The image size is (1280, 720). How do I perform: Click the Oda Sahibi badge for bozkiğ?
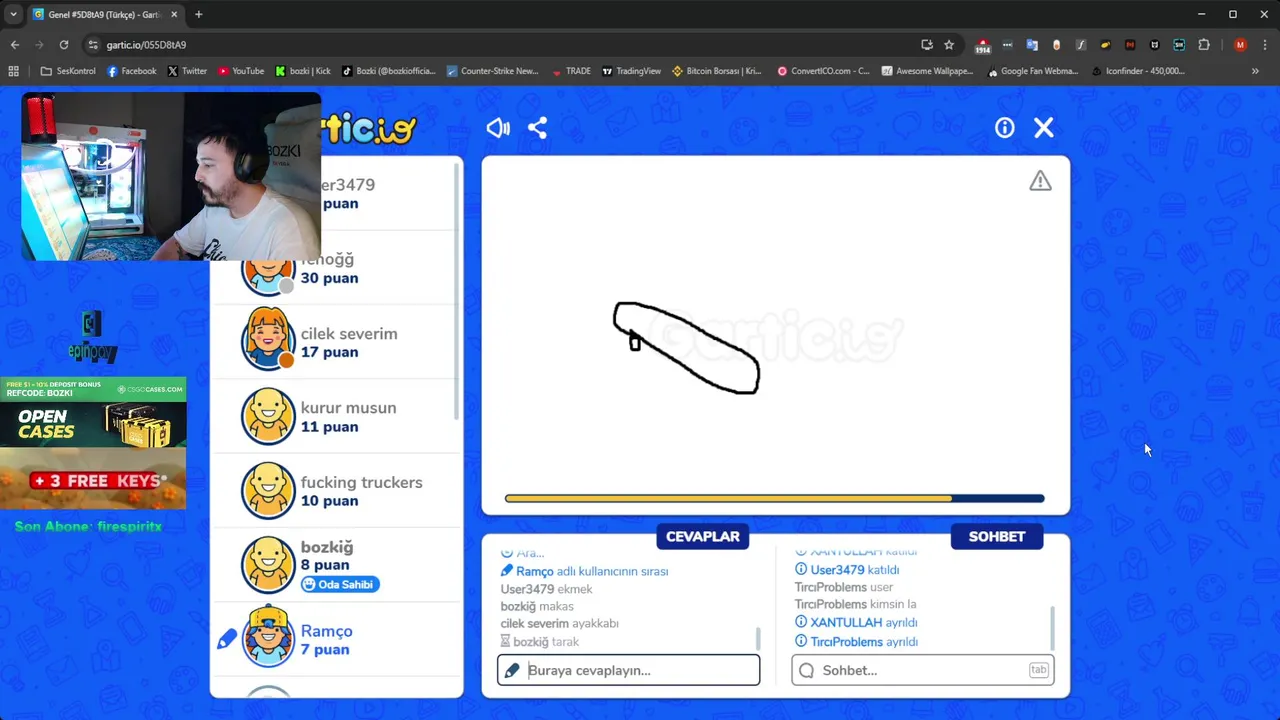[x=340, y=584]
